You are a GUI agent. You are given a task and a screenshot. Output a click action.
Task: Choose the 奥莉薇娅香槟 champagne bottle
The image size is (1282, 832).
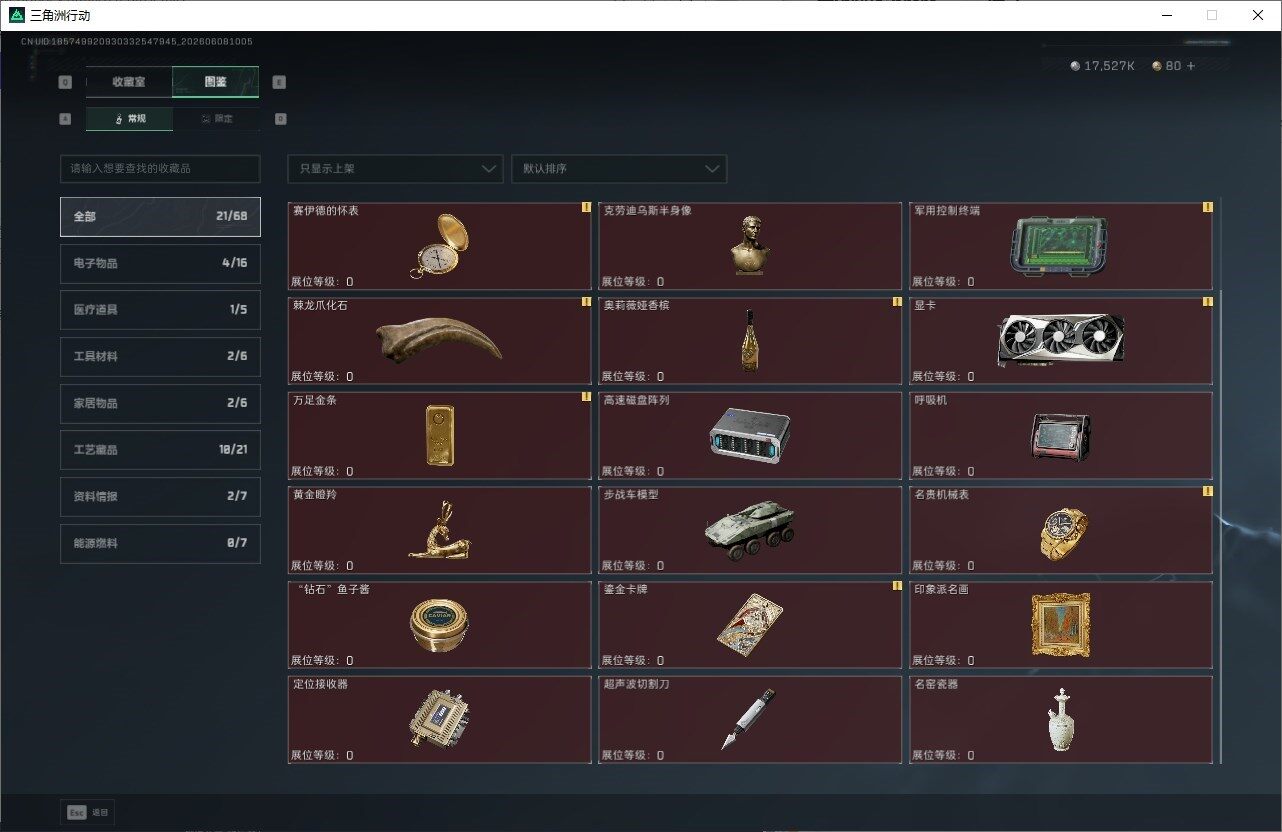750,340
